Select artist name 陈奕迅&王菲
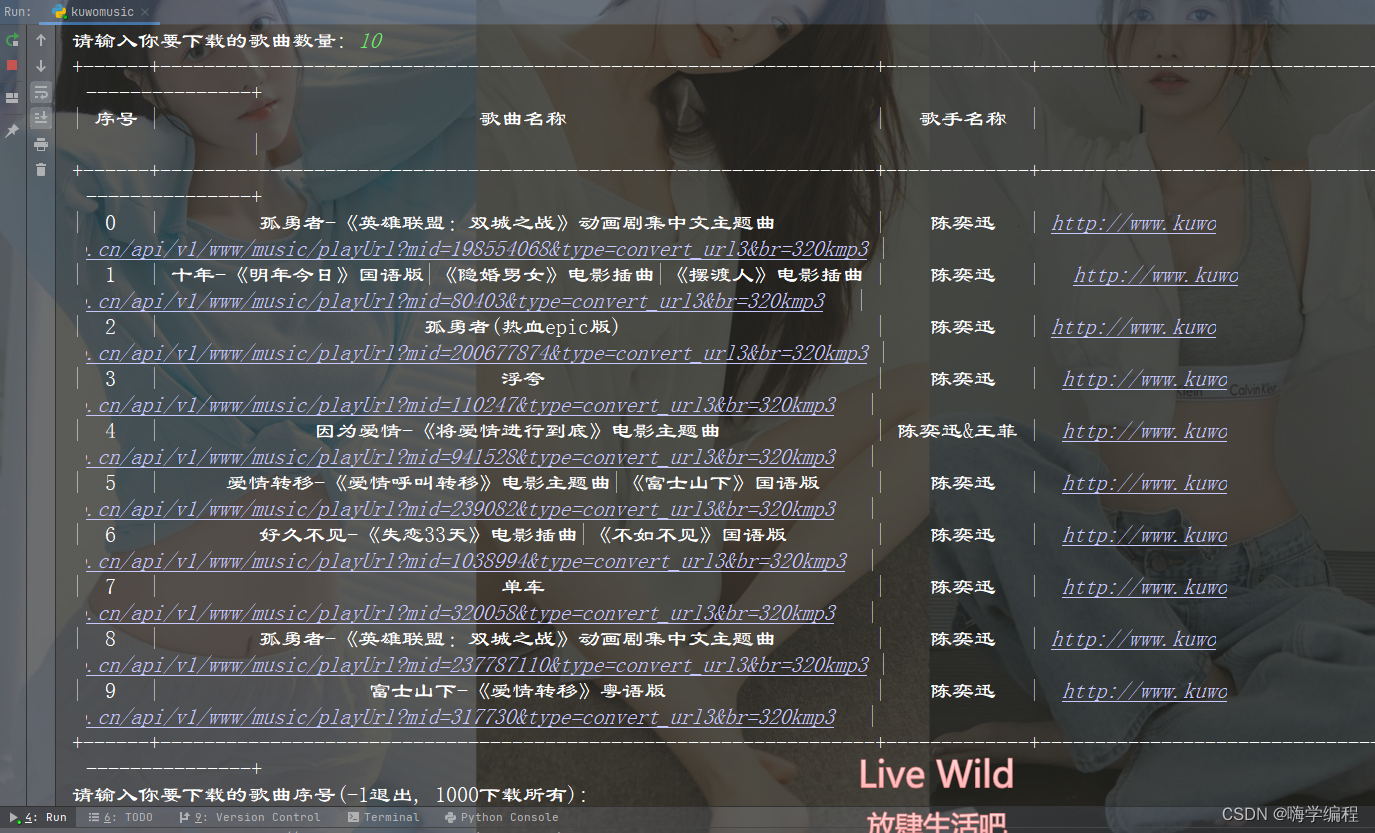 coord(957,431)
